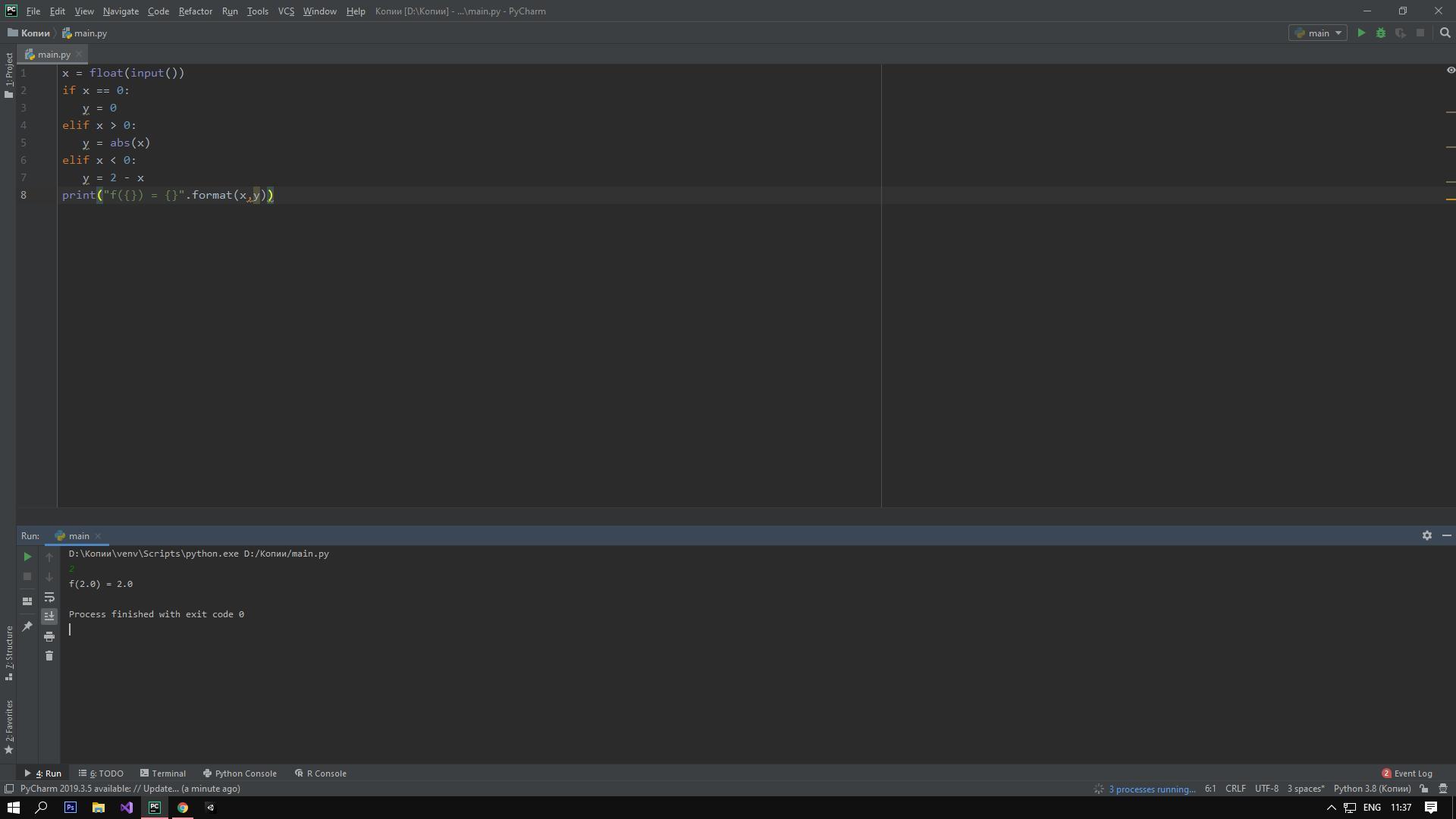
Task: Open the Python 3.8 interpreter selector
Action: [1371, 789]
